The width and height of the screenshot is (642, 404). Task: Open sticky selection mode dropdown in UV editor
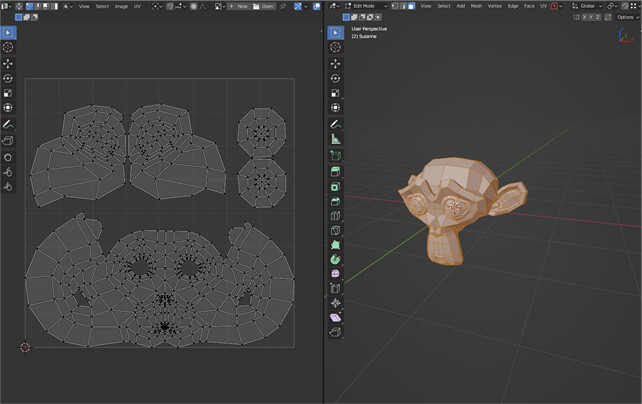68,7
